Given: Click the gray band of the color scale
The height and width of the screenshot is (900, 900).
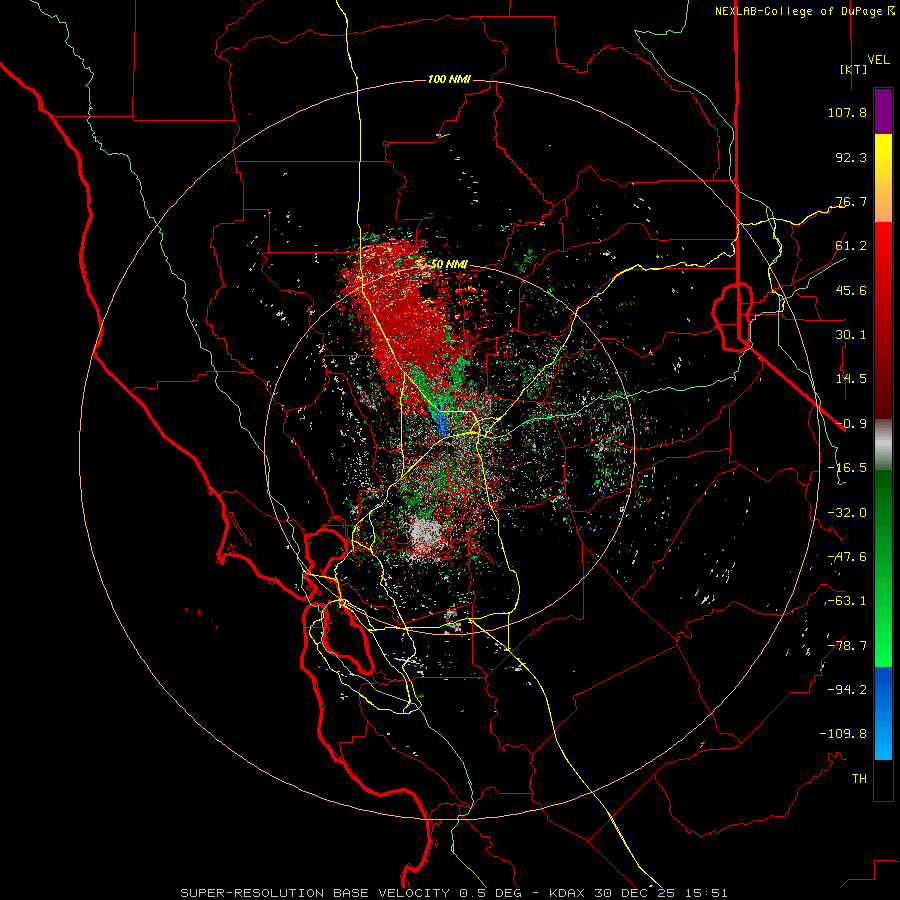Looking at the screenshot, I should point(883,445).
